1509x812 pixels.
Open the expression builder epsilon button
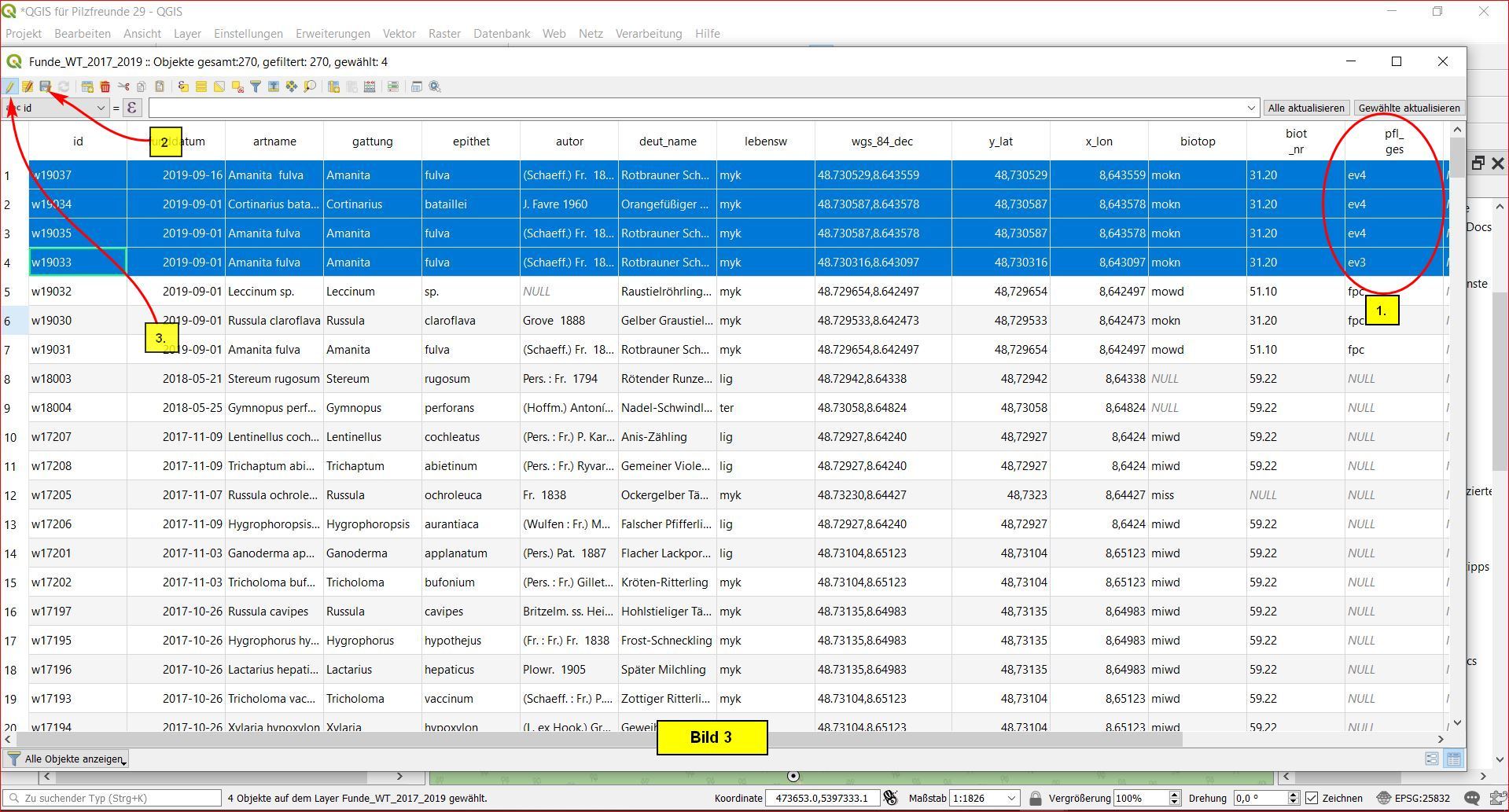tap(132, 108)
